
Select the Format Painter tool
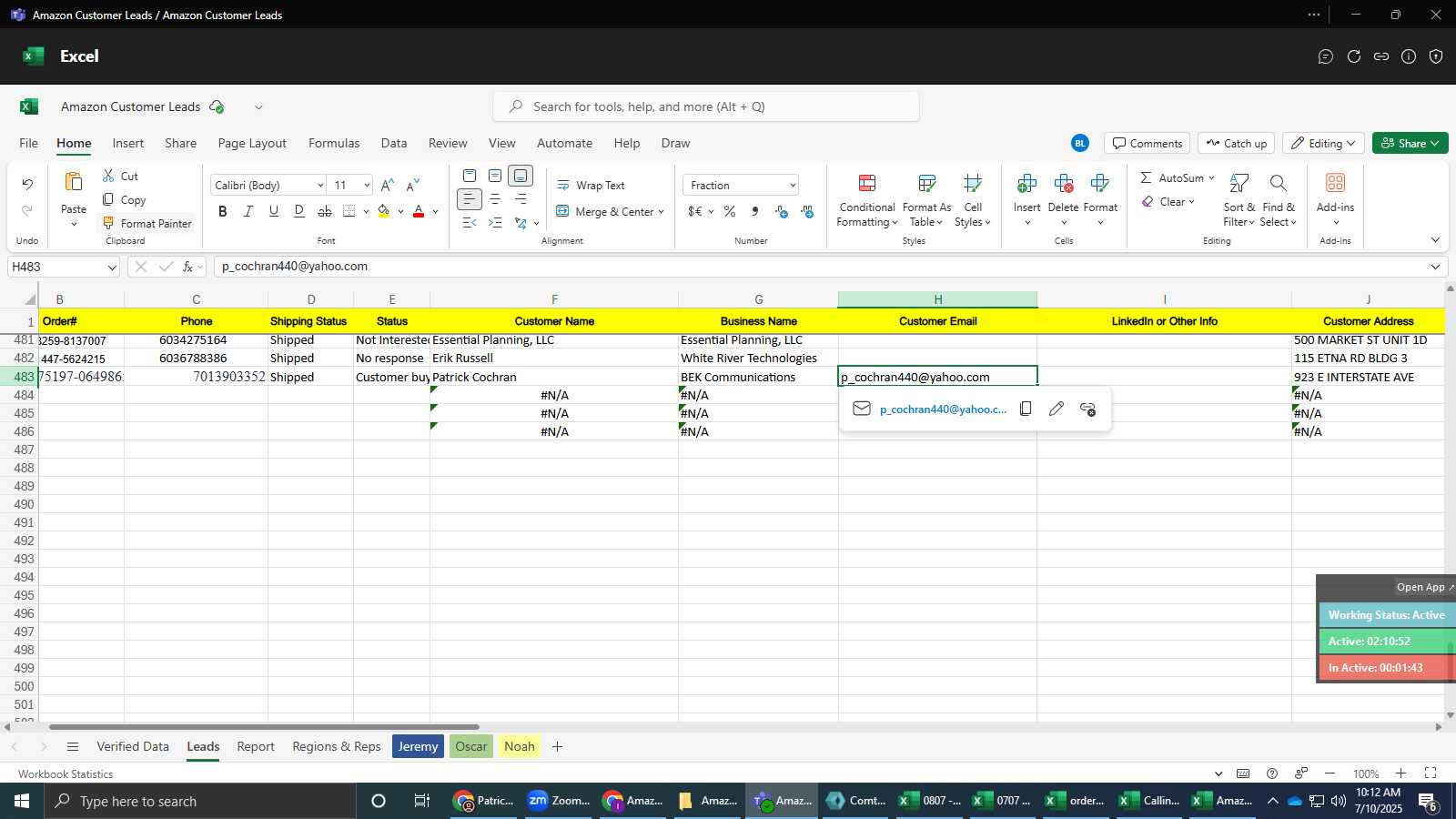(147, 223)
